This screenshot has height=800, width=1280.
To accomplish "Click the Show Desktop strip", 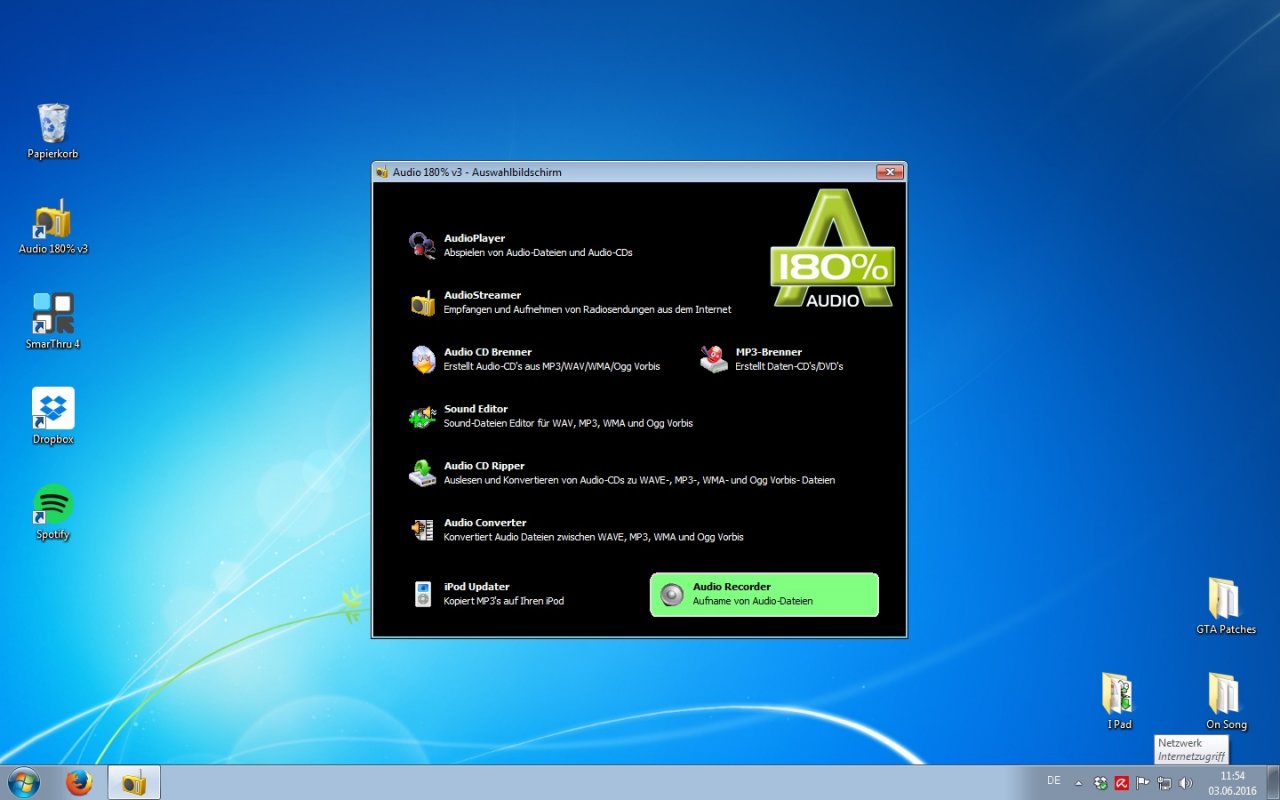I will click(1273, 783).
